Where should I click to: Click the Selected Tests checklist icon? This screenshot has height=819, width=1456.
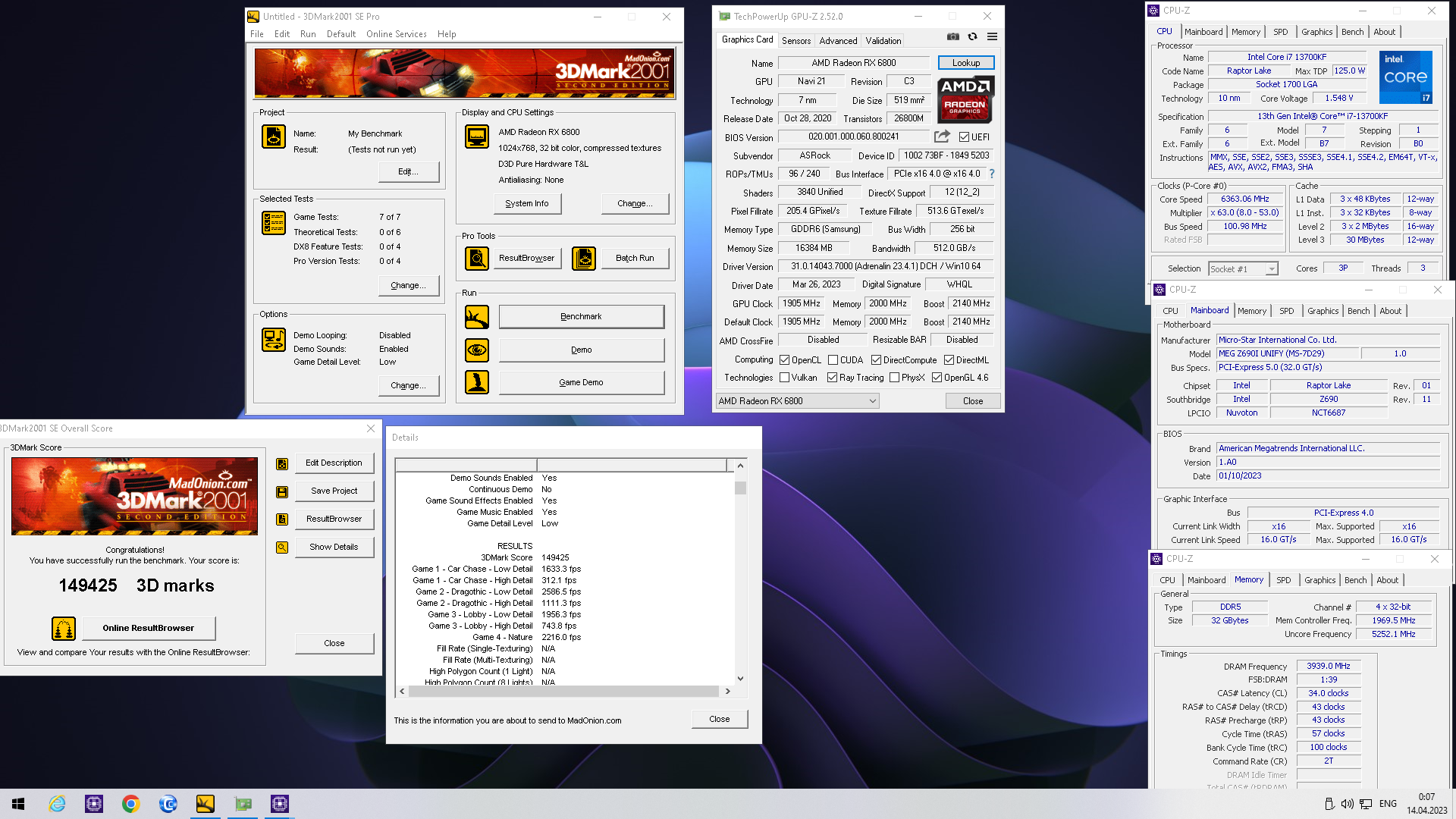(x=274, y=223)
